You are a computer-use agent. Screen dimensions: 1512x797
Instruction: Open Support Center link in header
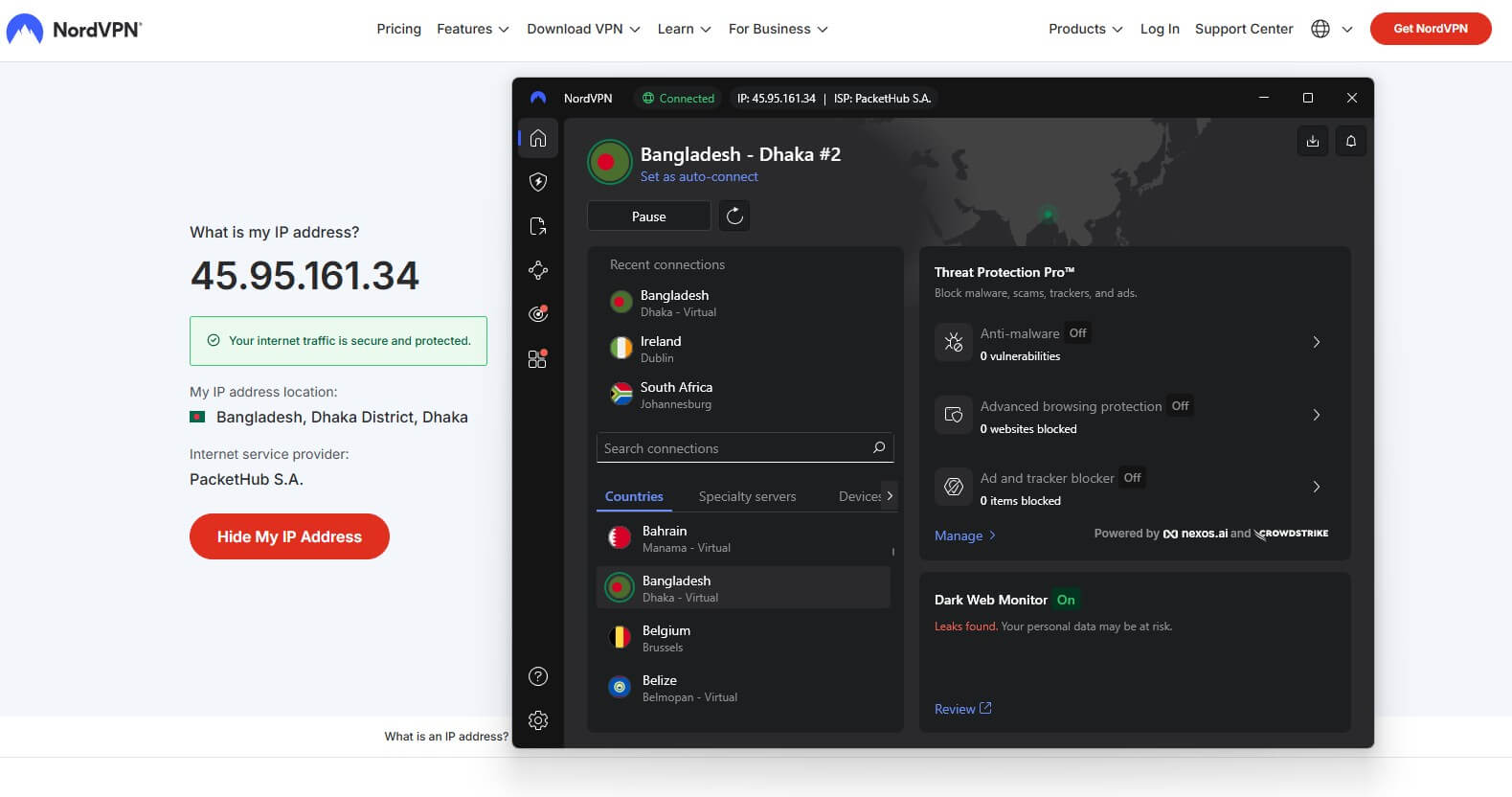1244,29
